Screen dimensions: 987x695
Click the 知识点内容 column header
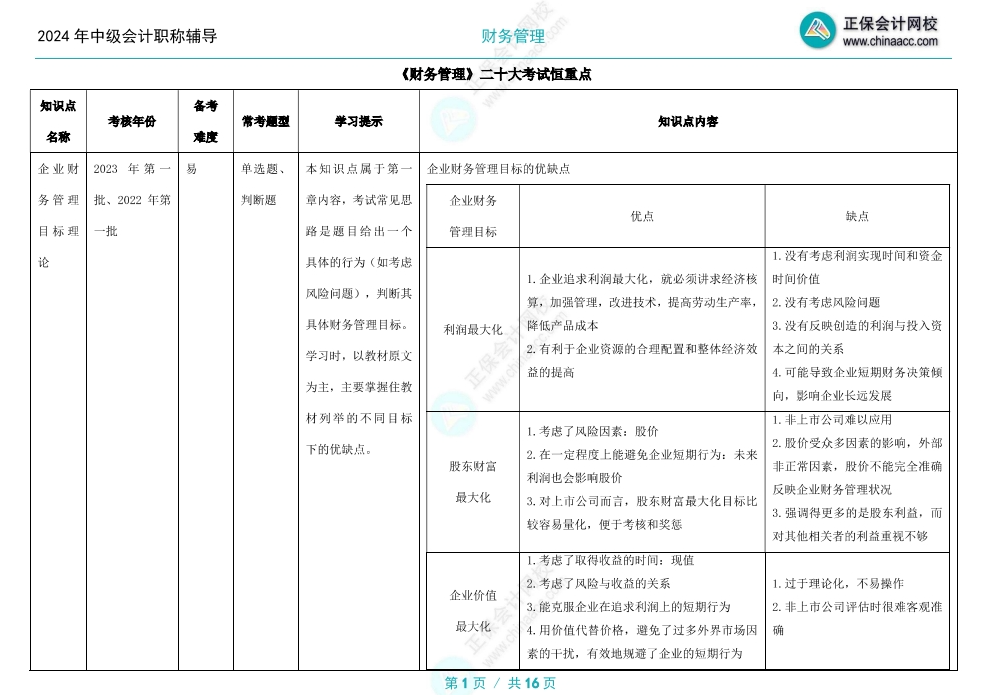coord(686,123)
